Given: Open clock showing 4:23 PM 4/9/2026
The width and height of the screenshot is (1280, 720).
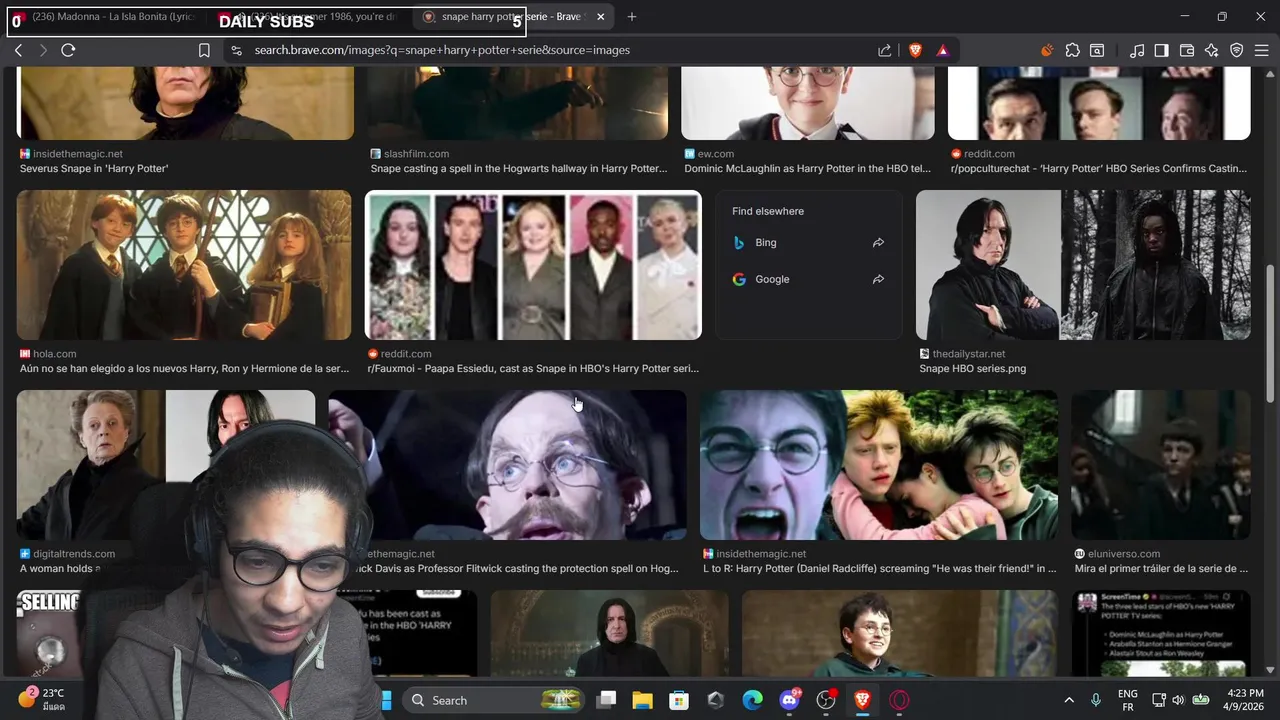Looking at the screenshot, I should [1244, 700].
